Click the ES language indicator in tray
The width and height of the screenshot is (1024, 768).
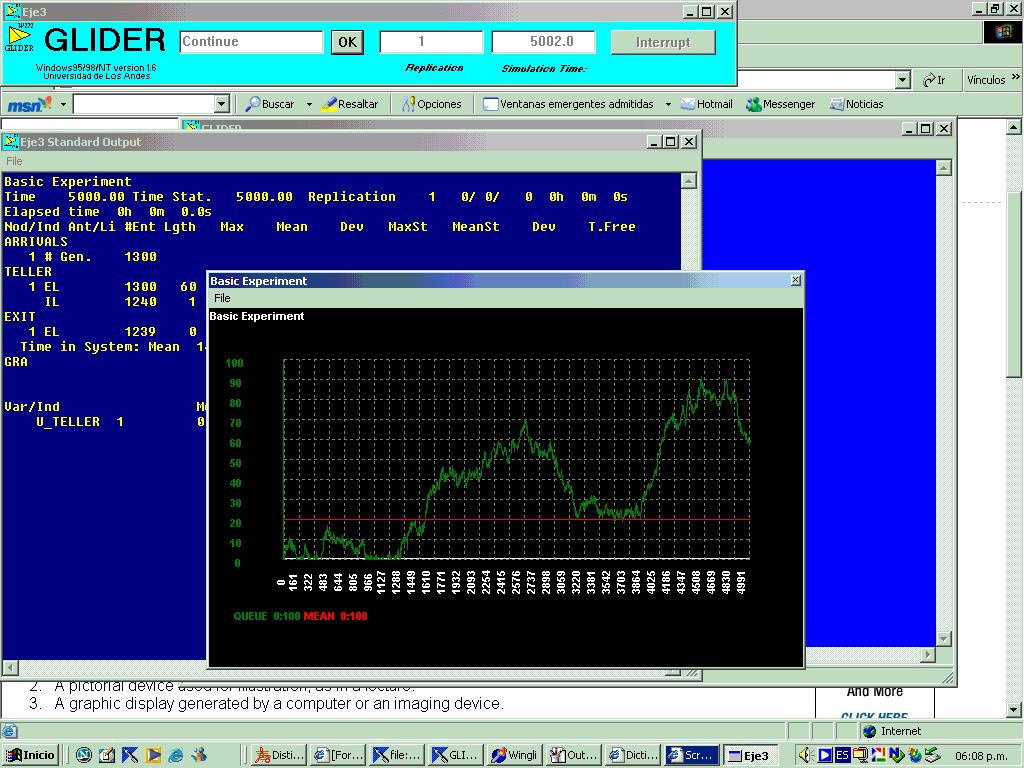pyautogui.click(x=842, y=755)
